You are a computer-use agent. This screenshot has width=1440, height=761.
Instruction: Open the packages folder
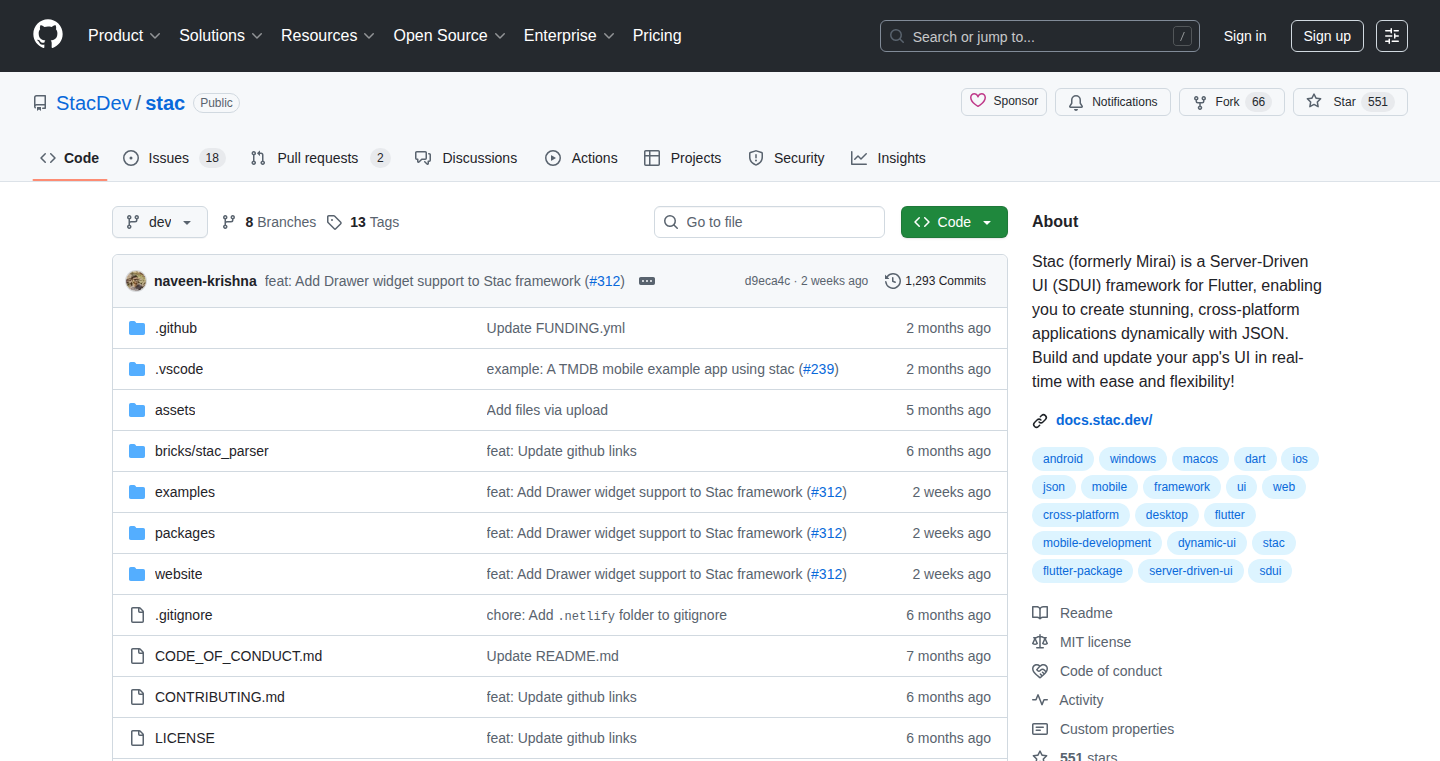(x=185, y=533)
